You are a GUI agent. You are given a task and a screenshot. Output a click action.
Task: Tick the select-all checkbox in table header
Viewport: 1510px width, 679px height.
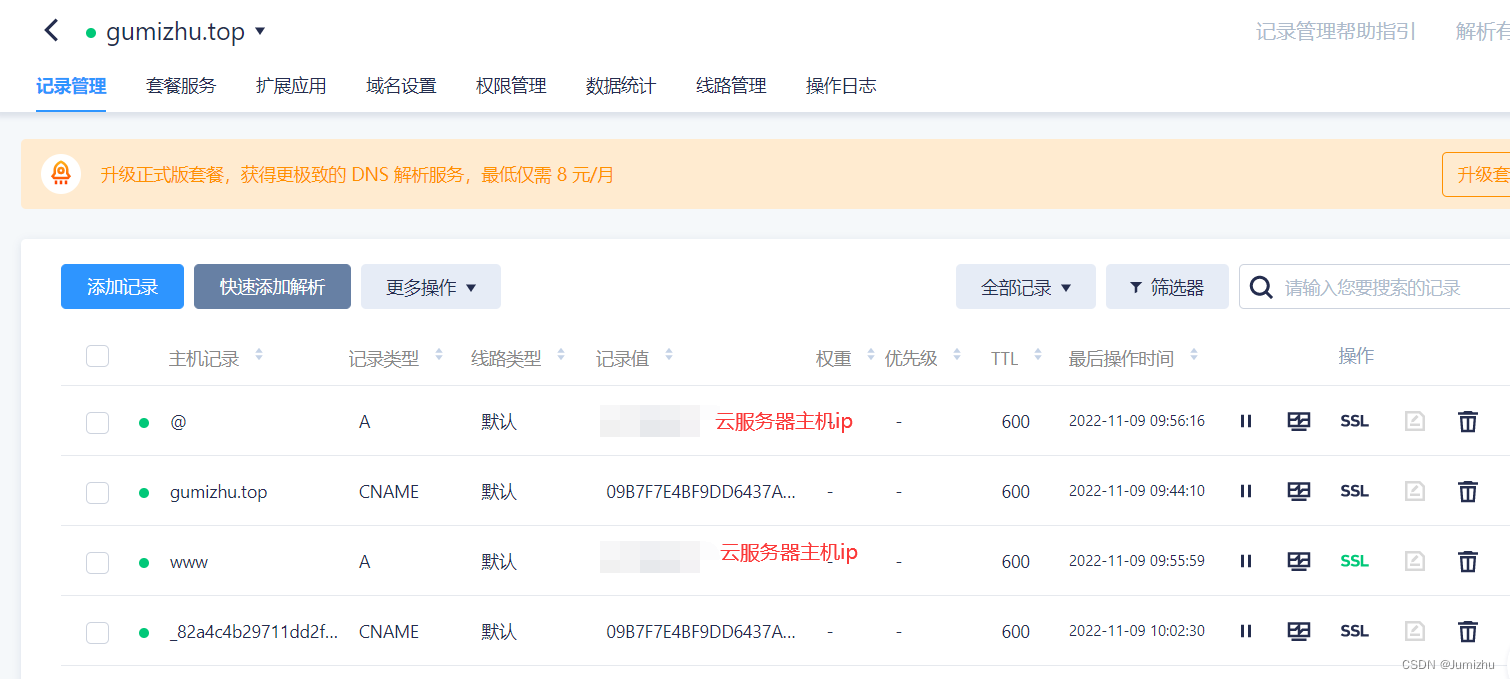[x=97, y=355]
